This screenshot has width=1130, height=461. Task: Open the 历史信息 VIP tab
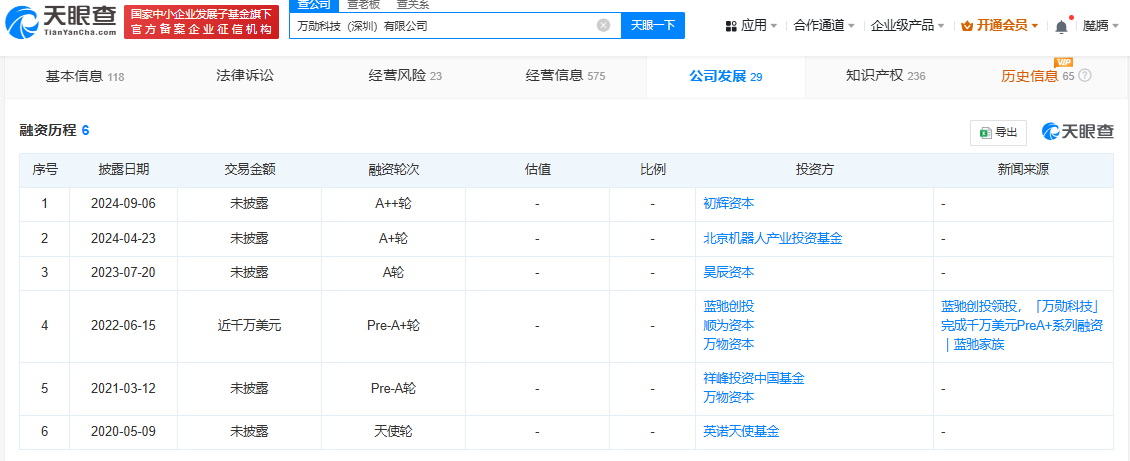[1038, 76]
